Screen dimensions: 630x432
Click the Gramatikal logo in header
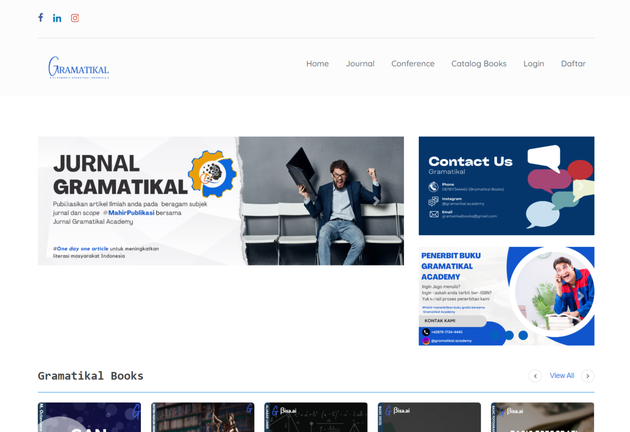(78, 67)
